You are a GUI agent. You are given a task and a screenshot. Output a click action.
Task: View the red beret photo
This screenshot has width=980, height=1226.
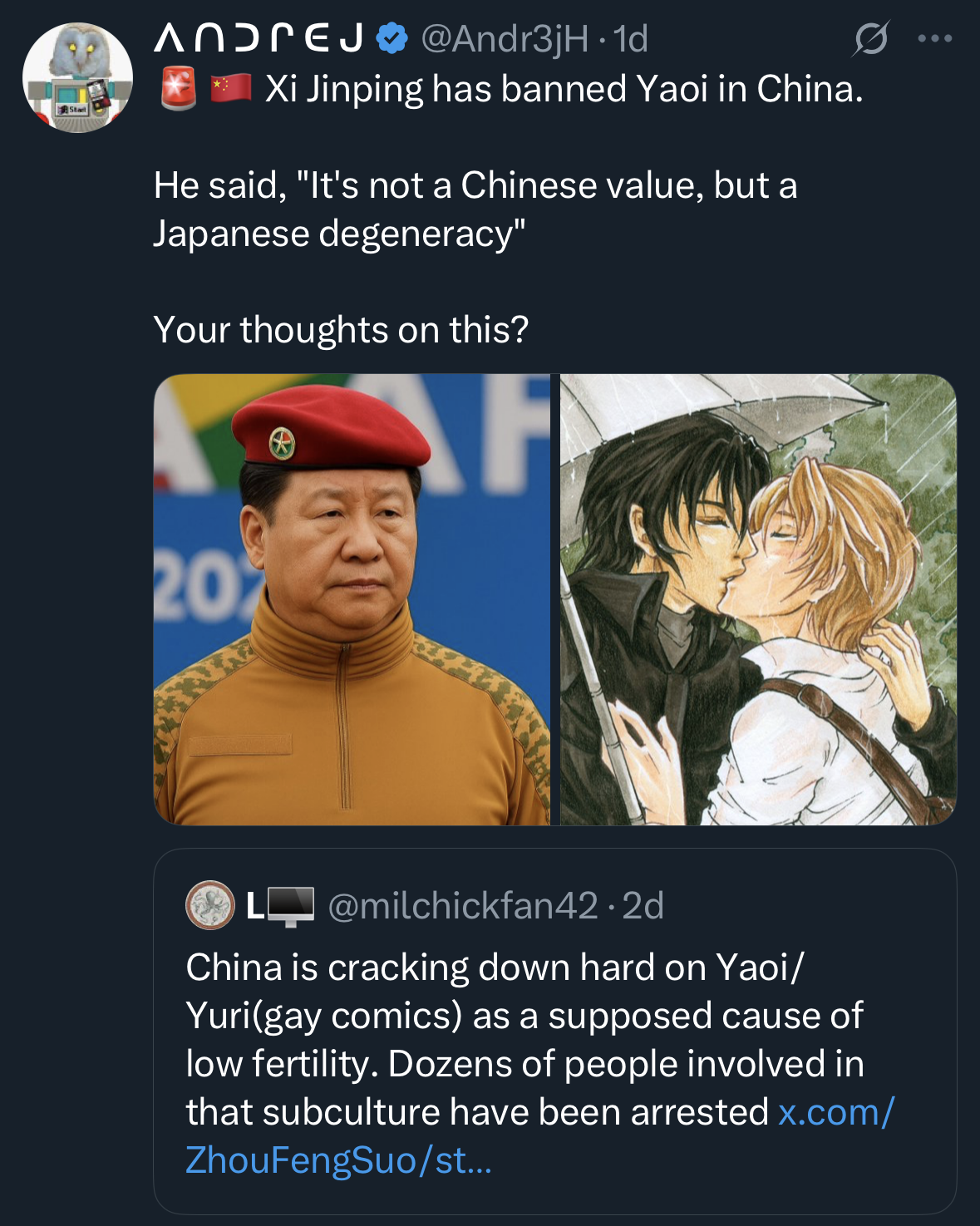[x=352, y=599]
